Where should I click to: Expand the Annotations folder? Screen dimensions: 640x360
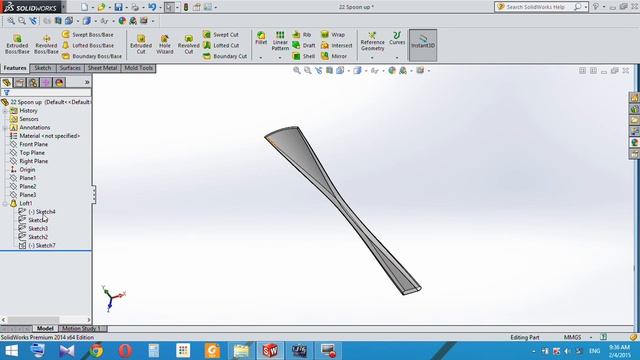5,127
